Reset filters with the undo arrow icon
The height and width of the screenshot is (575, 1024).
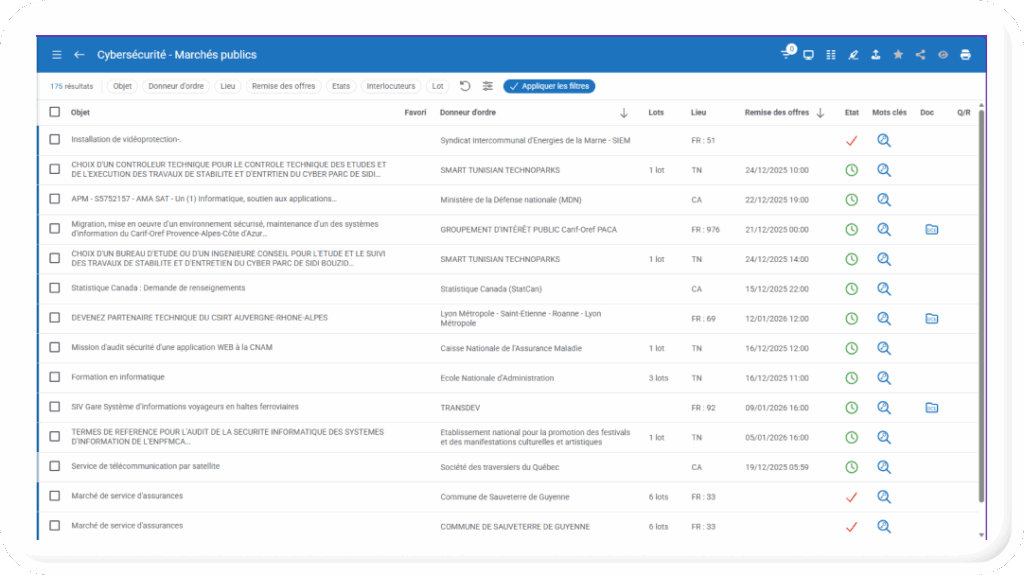(x=465, y=86)
